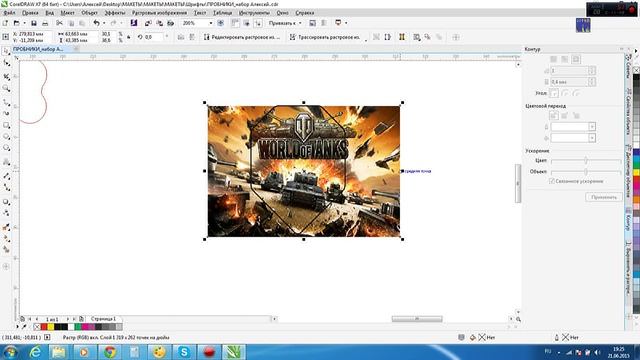Choose mitered corner contour option
This screenshot has width=640, height=360.
coord(554,93)
